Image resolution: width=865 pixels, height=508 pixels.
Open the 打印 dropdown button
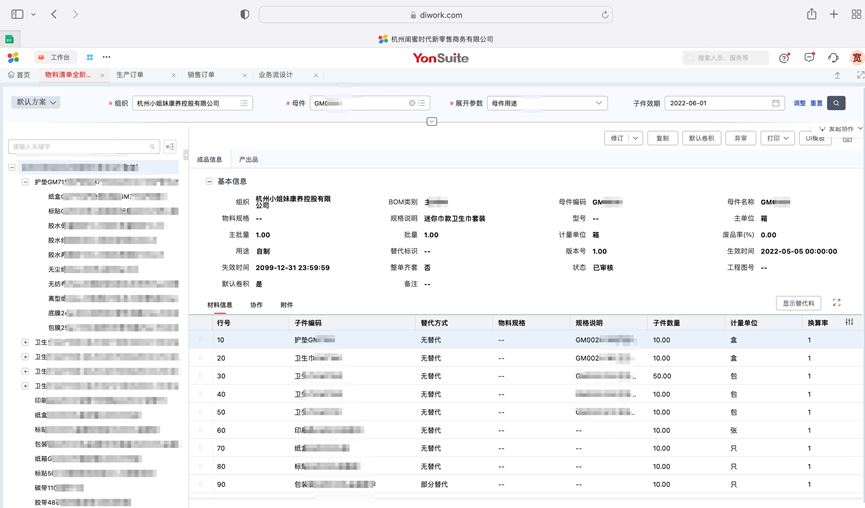pos(776,139)
